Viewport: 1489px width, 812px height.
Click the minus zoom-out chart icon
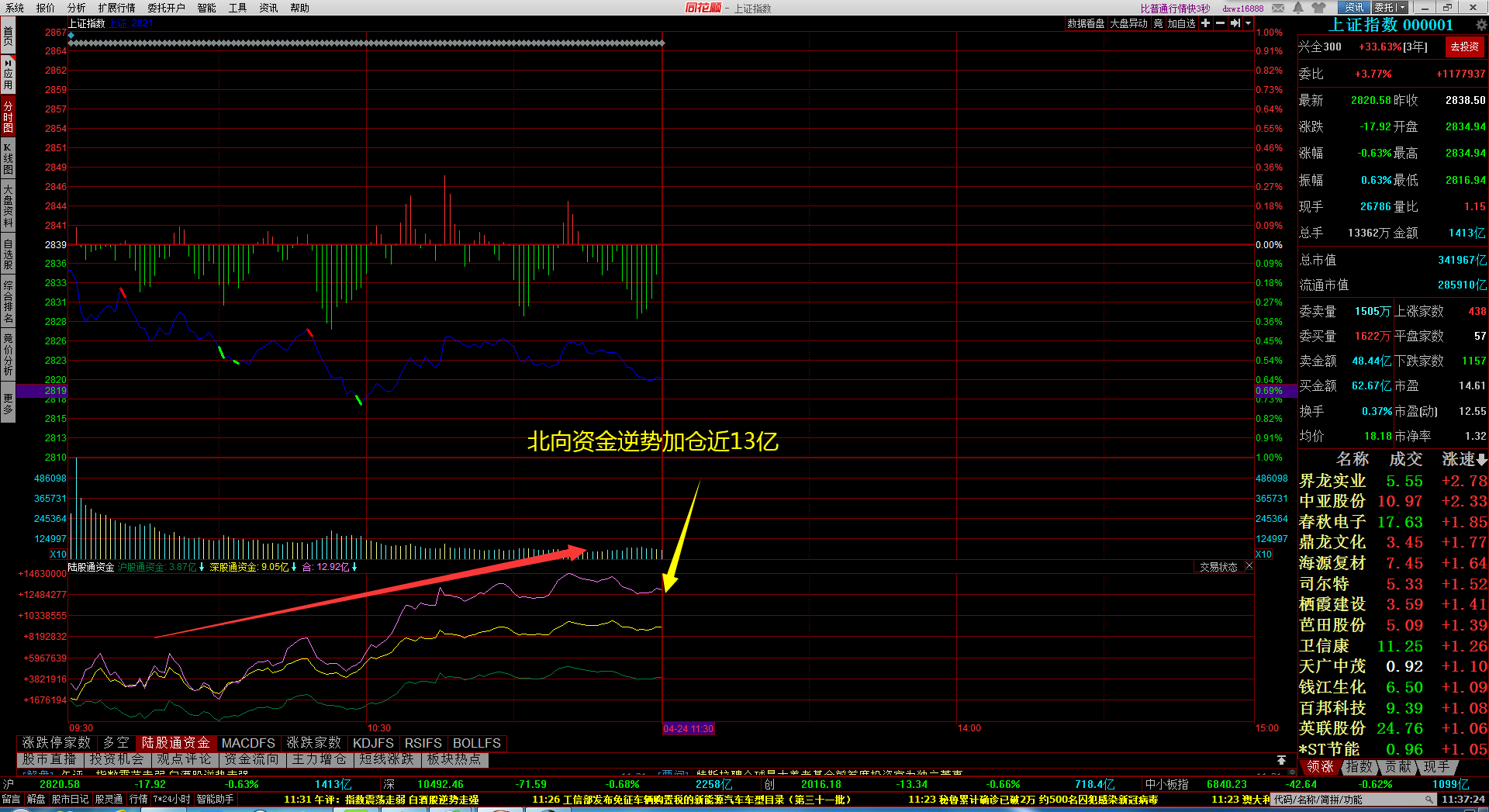(x=1220, y=23)
